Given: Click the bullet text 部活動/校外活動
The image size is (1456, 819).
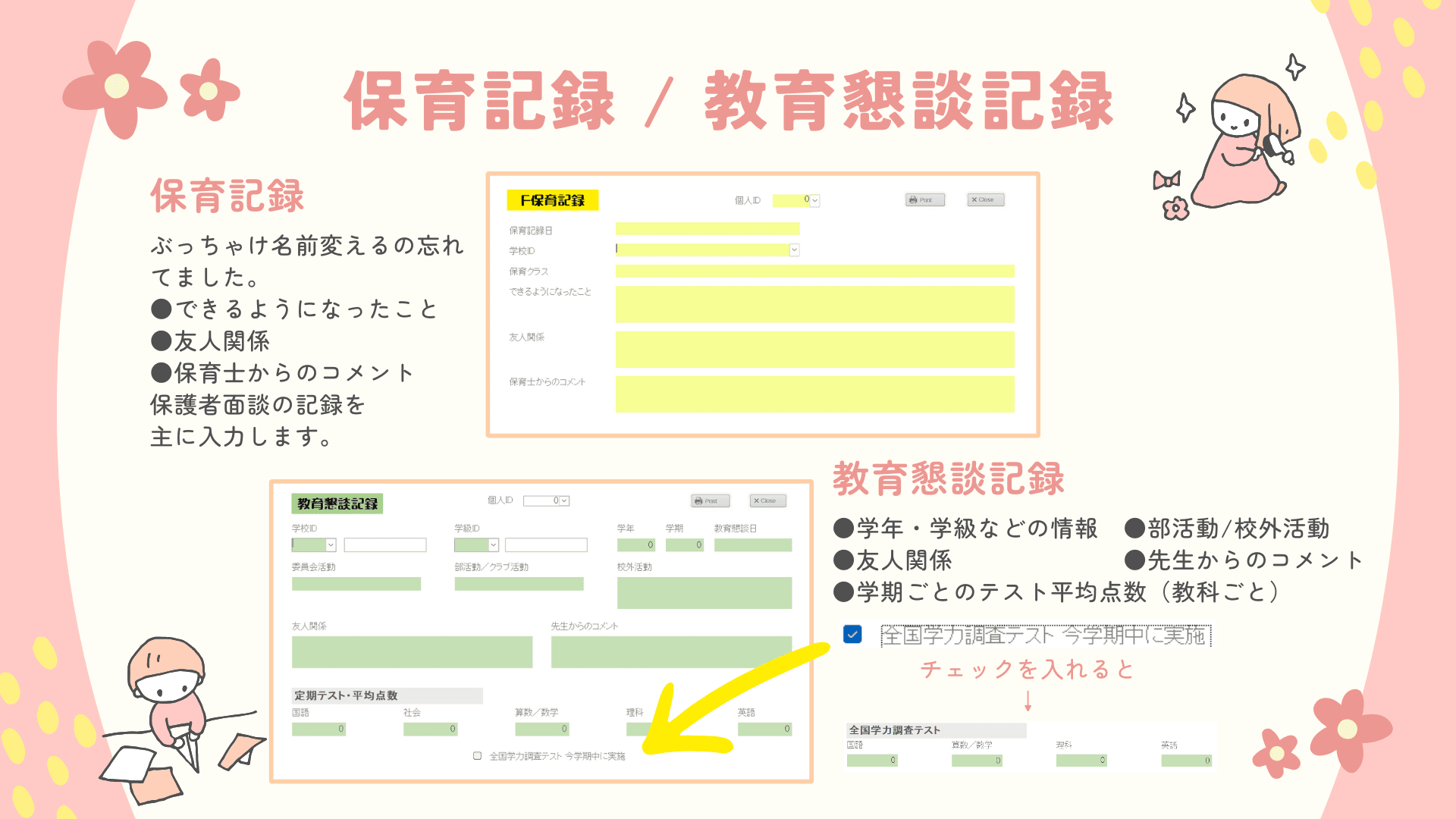Looking at the screenshot, I should (x=1227, y=529).
